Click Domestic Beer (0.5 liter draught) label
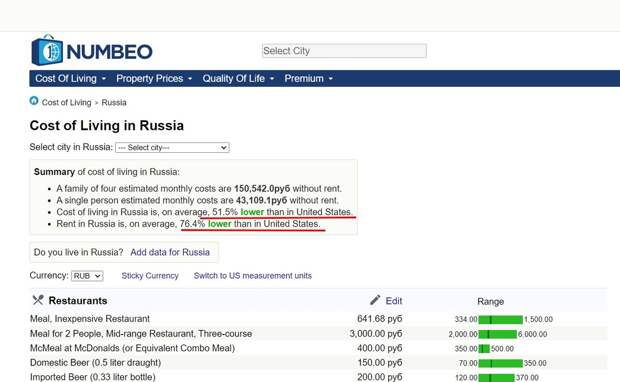Image resolution: width=620 pixels, height=382 pixels. coord(95,363)
